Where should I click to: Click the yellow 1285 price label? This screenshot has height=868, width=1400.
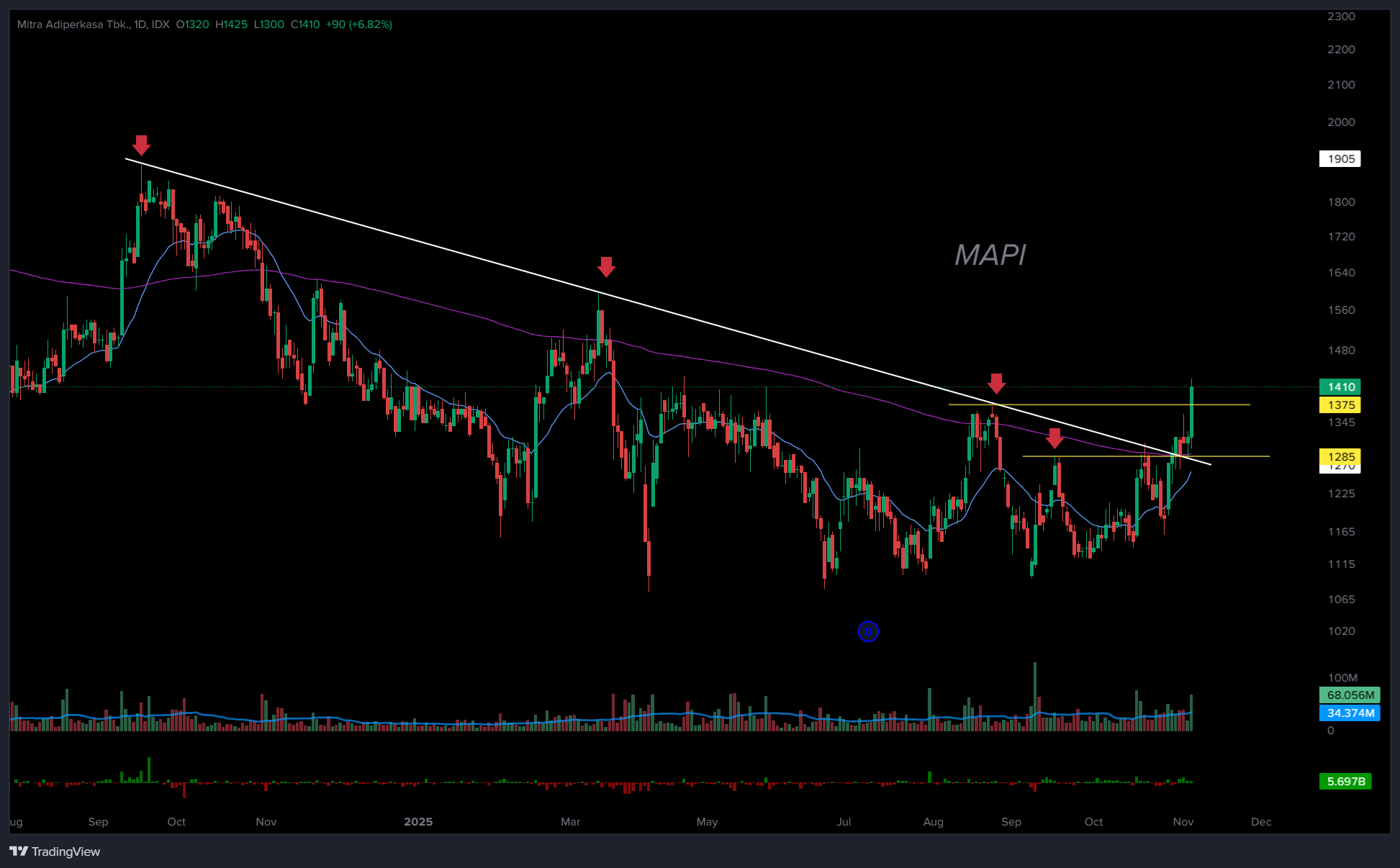(1340, 456)
